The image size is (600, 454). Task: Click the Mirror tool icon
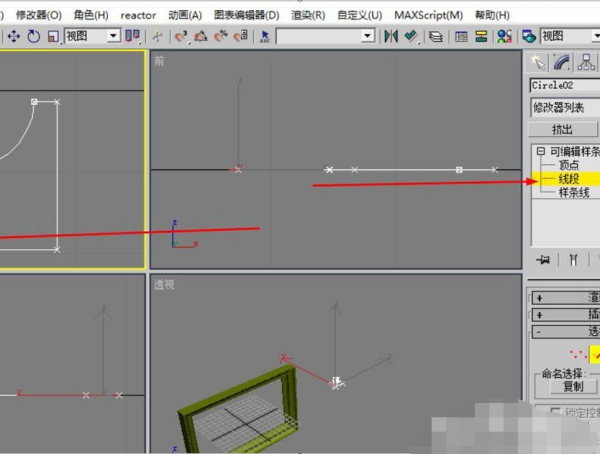(x=390, y=36)
